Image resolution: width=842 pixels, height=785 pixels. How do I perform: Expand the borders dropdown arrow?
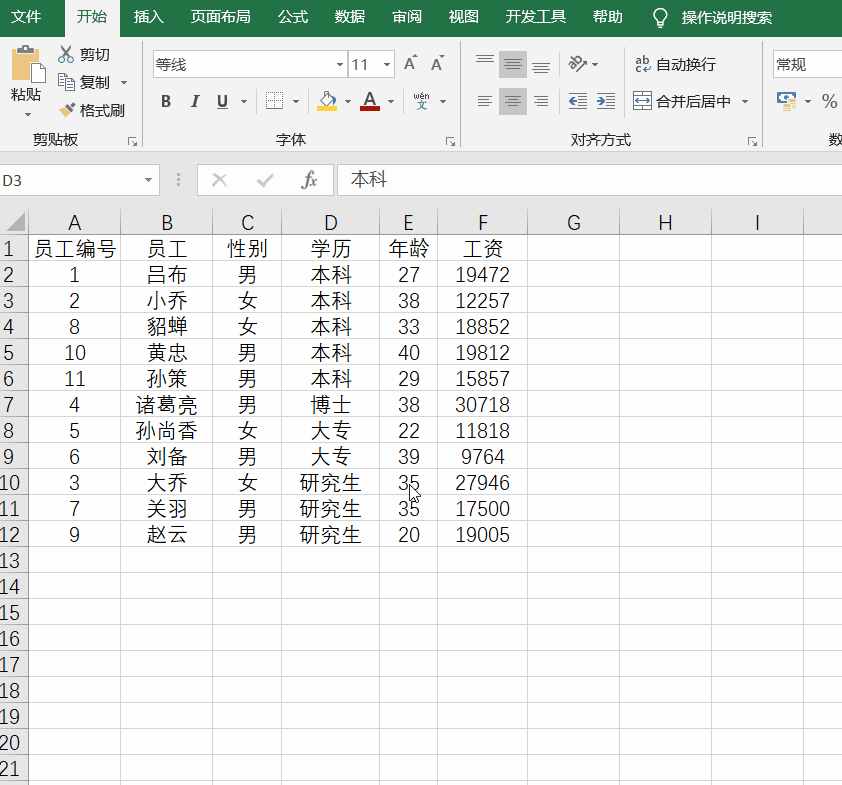(x=295, y=101)
